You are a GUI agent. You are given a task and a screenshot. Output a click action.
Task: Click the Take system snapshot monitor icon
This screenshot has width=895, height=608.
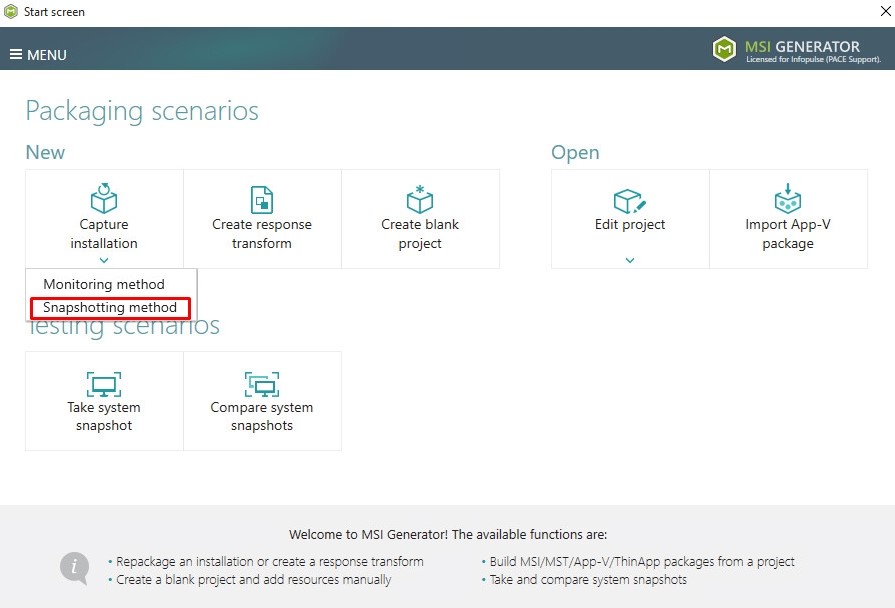tap(104, 384)
